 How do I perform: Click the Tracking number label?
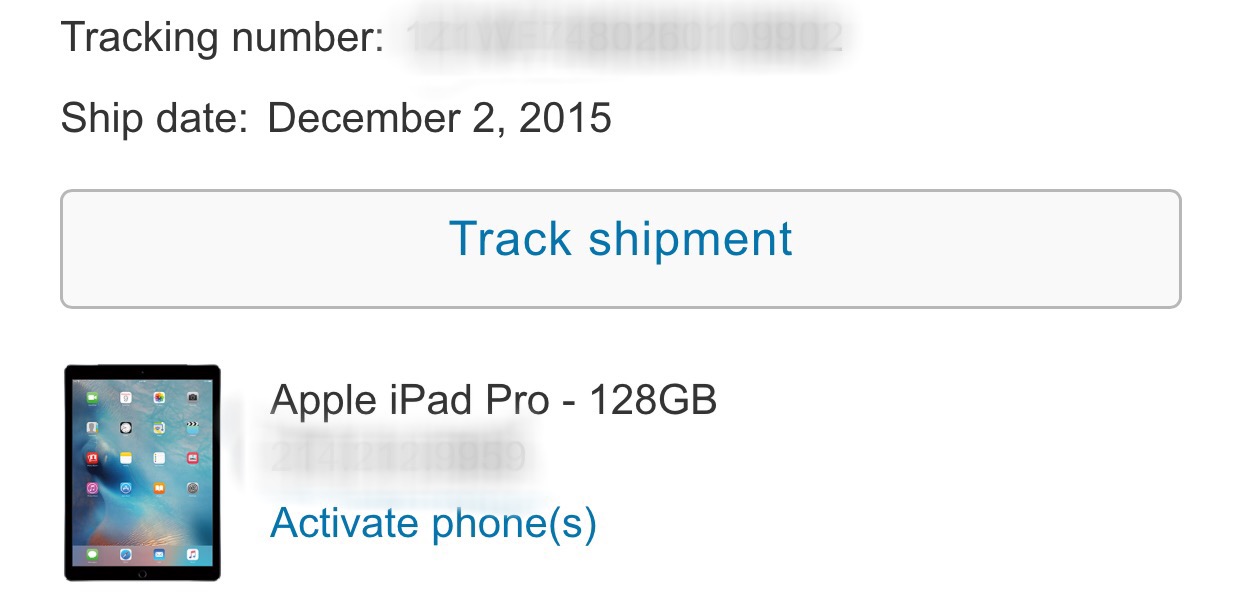tap(222, 38)
